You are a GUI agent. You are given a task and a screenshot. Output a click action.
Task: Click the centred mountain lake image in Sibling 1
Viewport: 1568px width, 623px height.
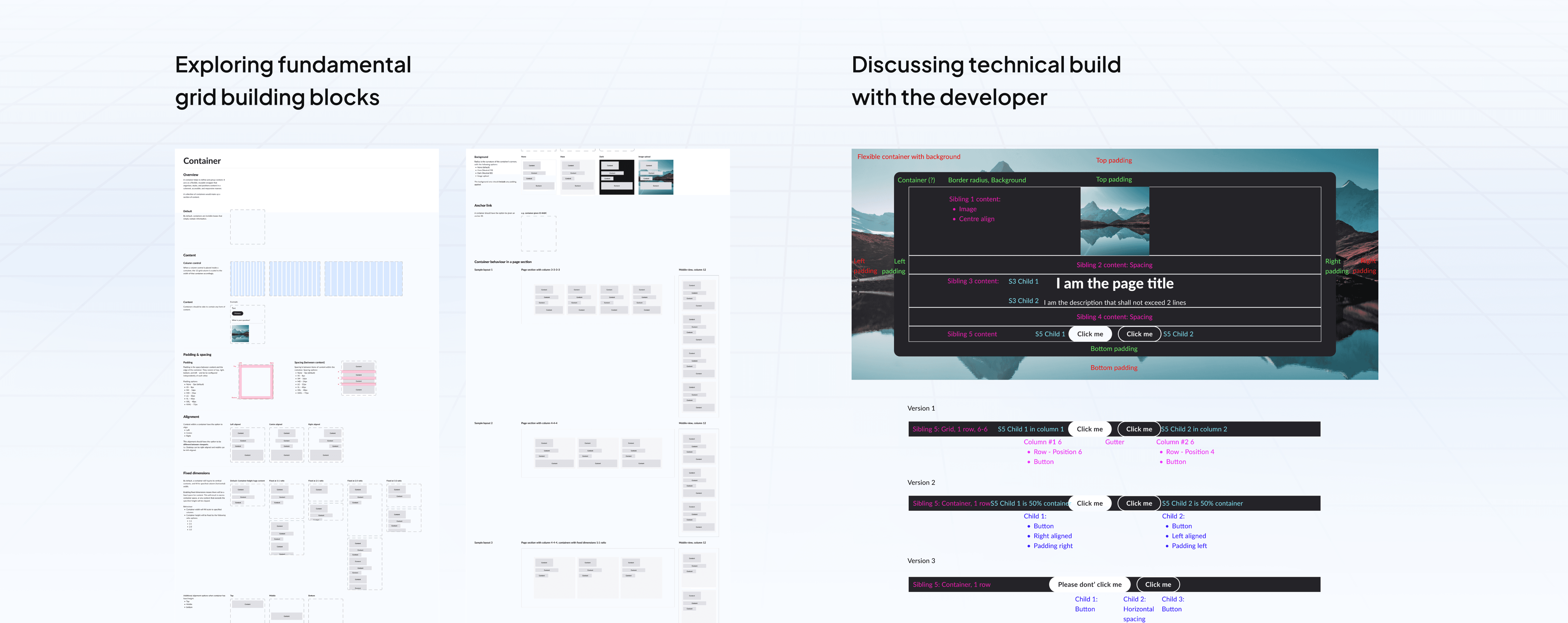pos(1115,221)
